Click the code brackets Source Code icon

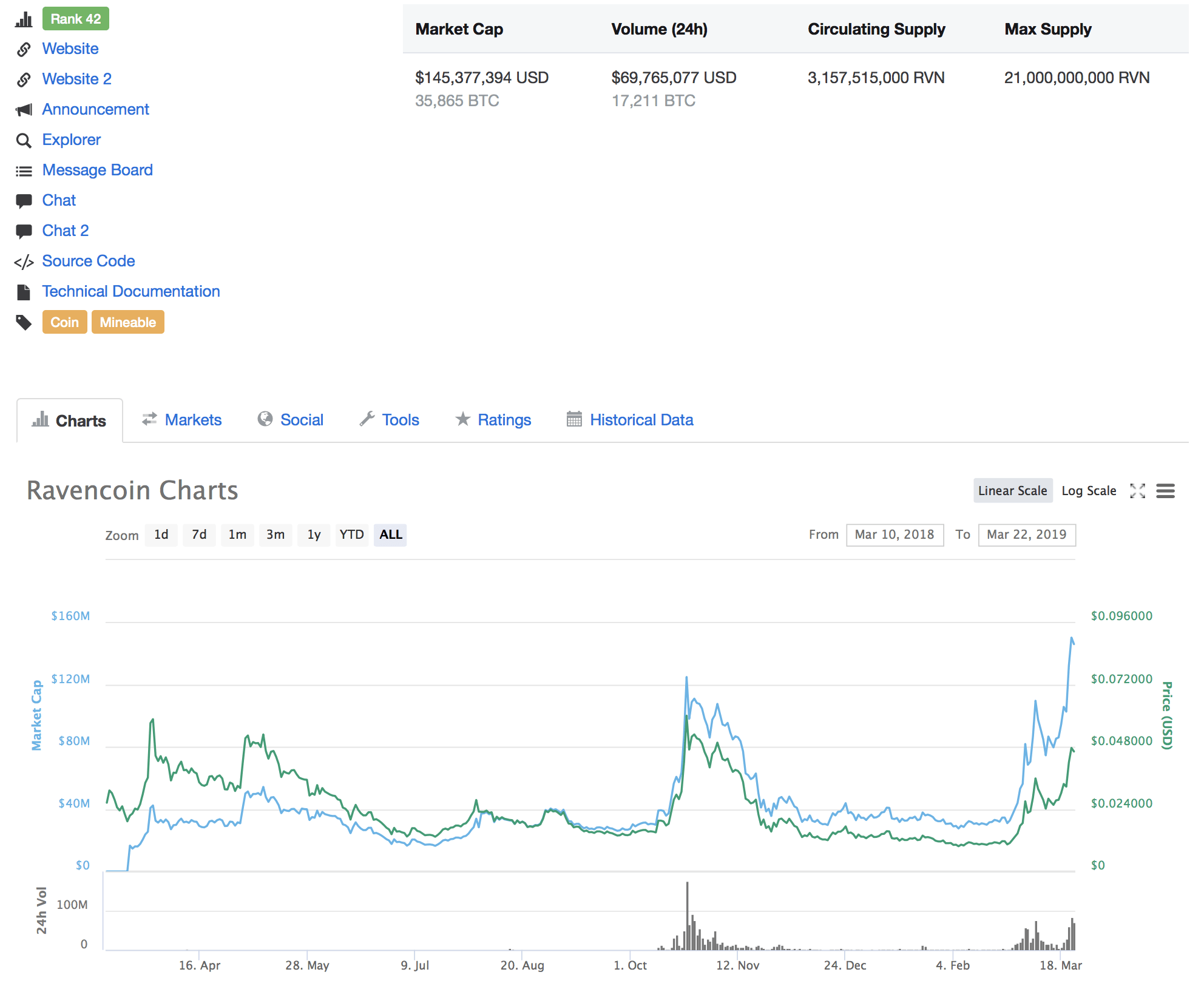[x=24, y=262]
